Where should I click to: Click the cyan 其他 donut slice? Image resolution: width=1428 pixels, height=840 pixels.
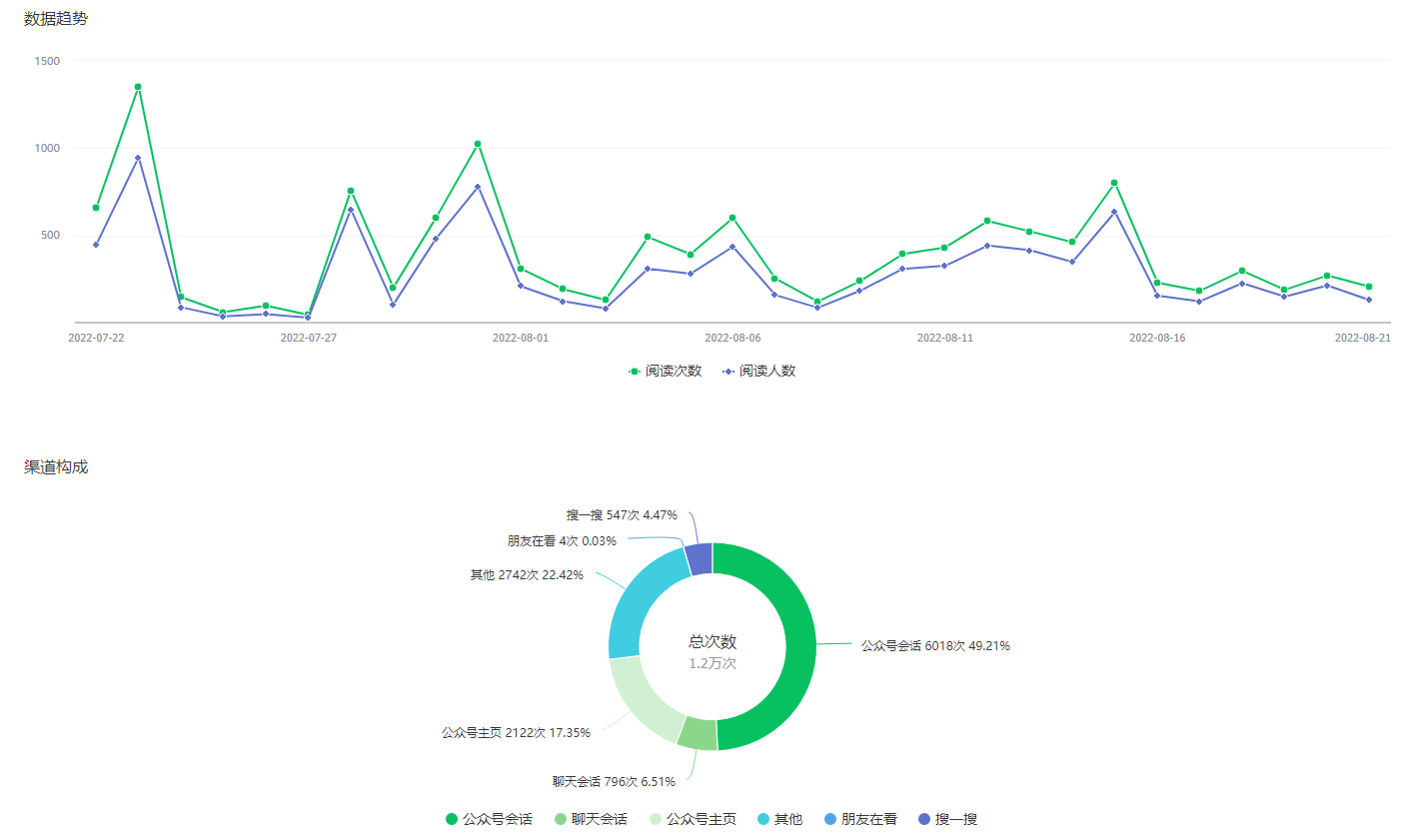(x=640, y=604)
